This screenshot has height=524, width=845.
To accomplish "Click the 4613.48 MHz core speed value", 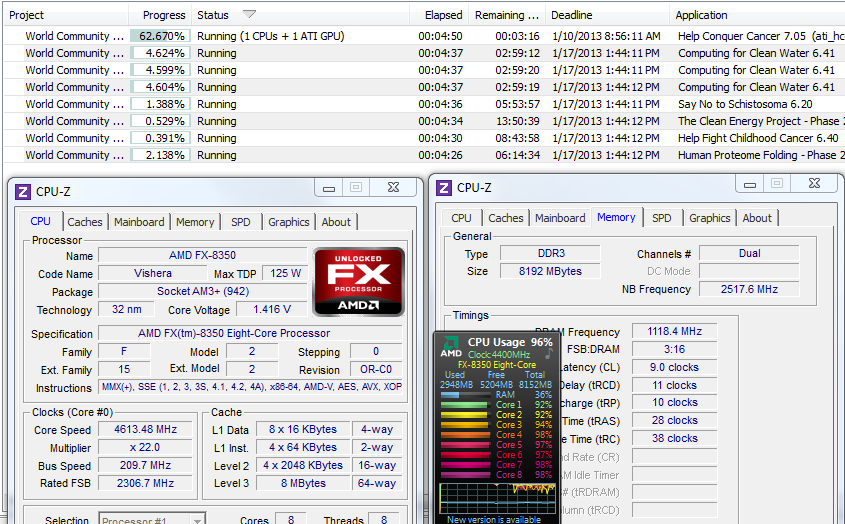I will 146,429.
